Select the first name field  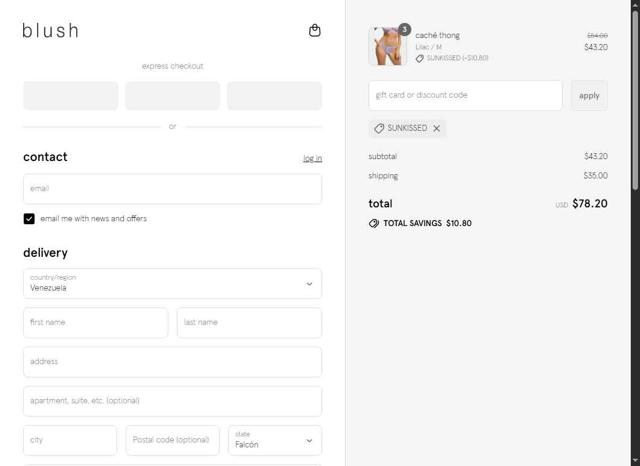(95, 323)
